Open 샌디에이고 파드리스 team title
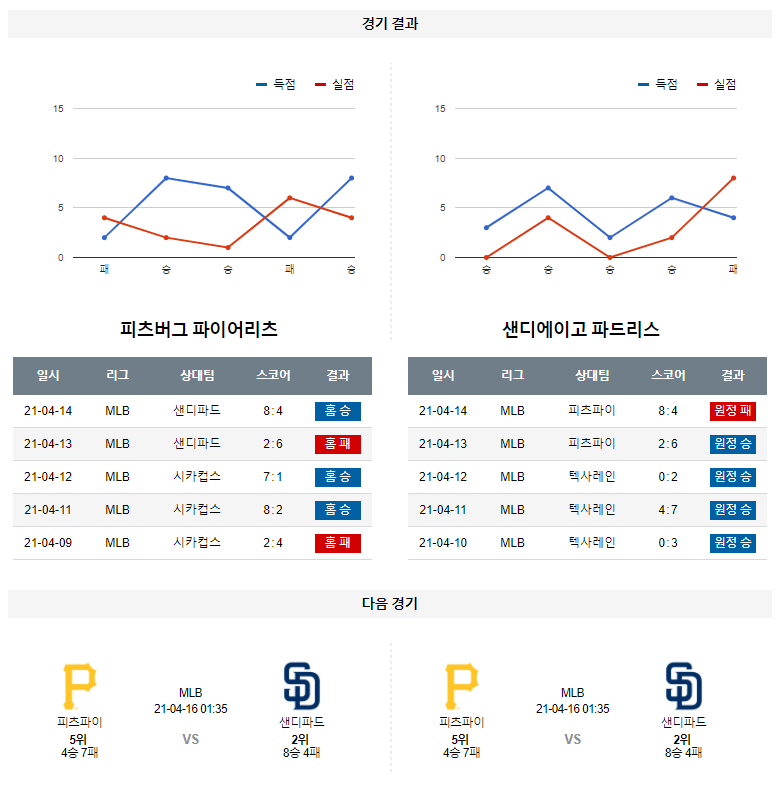Viewport: 784px width, 785px height. (x=581, y=329)
